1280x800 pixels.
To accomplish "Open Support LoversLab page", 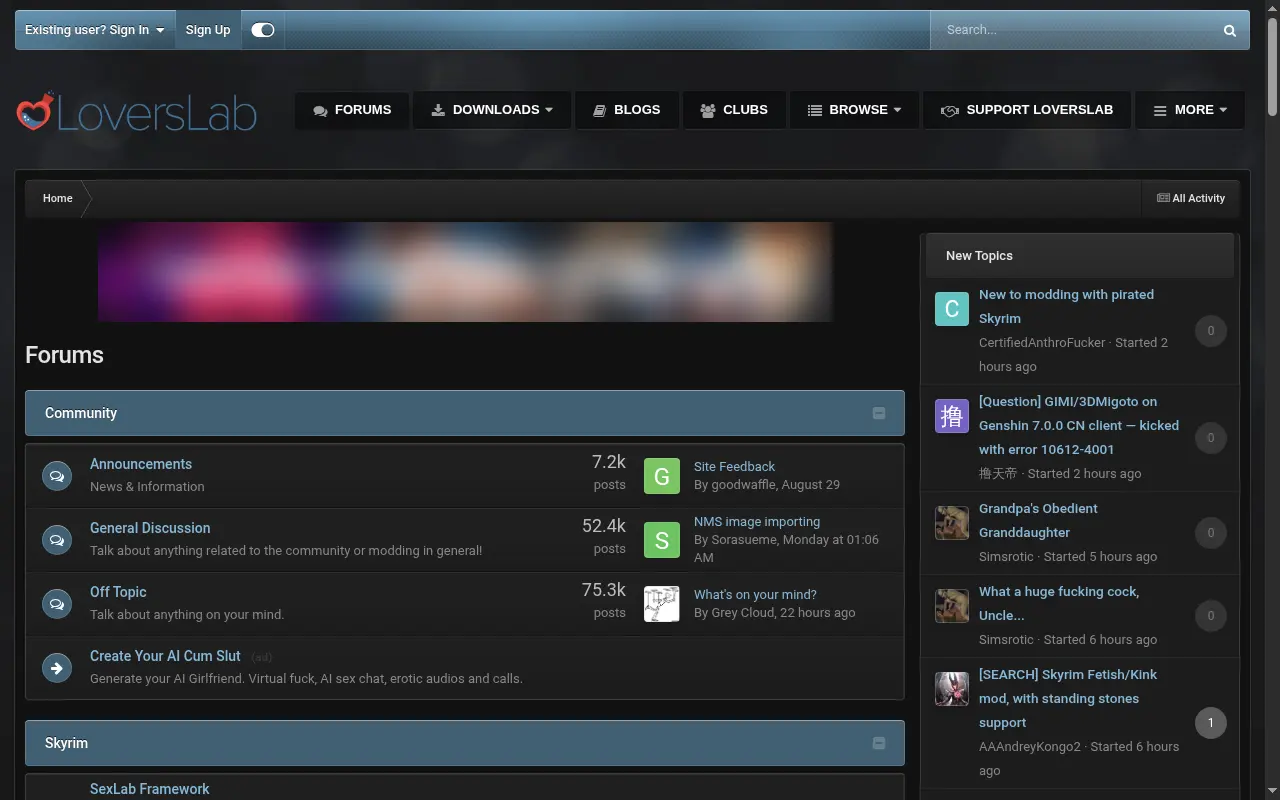I will [x=1027, y=110].
